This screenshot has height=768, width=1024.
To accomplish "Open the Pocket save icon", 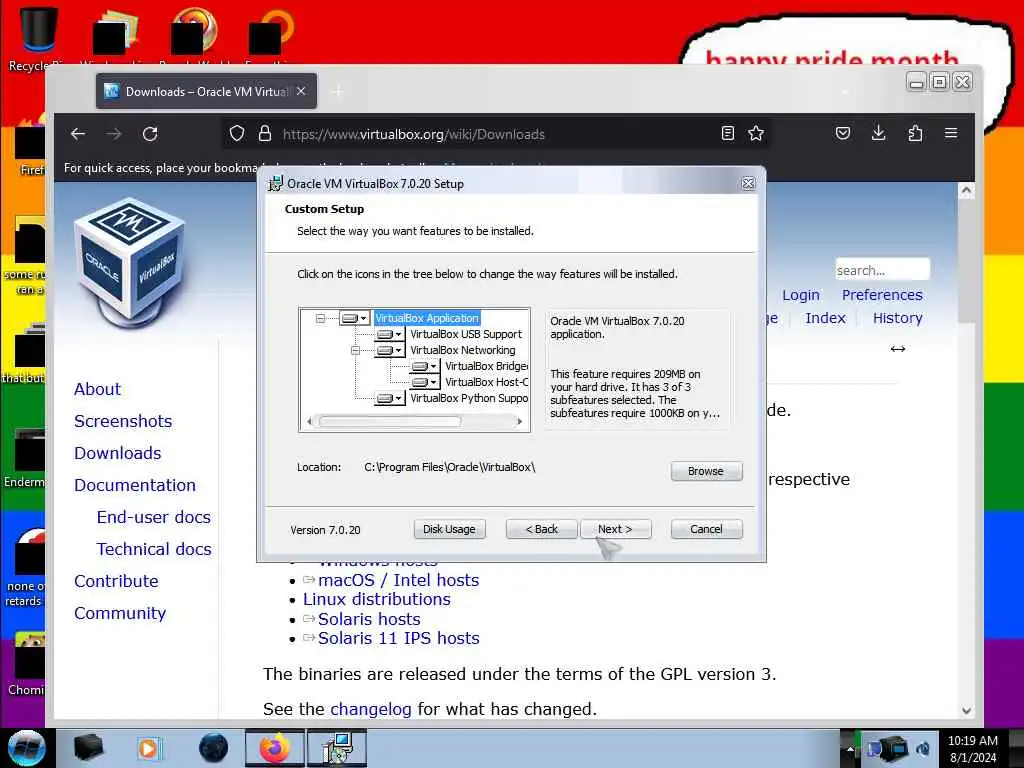I will (843, 134).
